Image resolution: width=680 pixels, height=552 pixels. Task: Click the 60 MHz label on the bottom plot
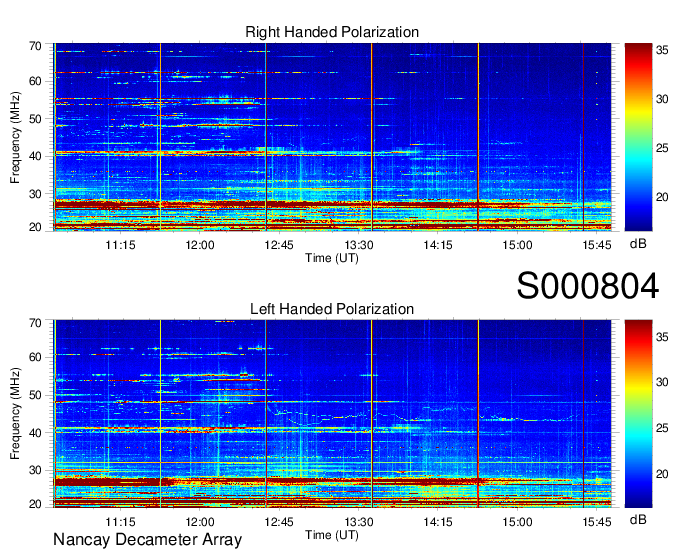35,358
